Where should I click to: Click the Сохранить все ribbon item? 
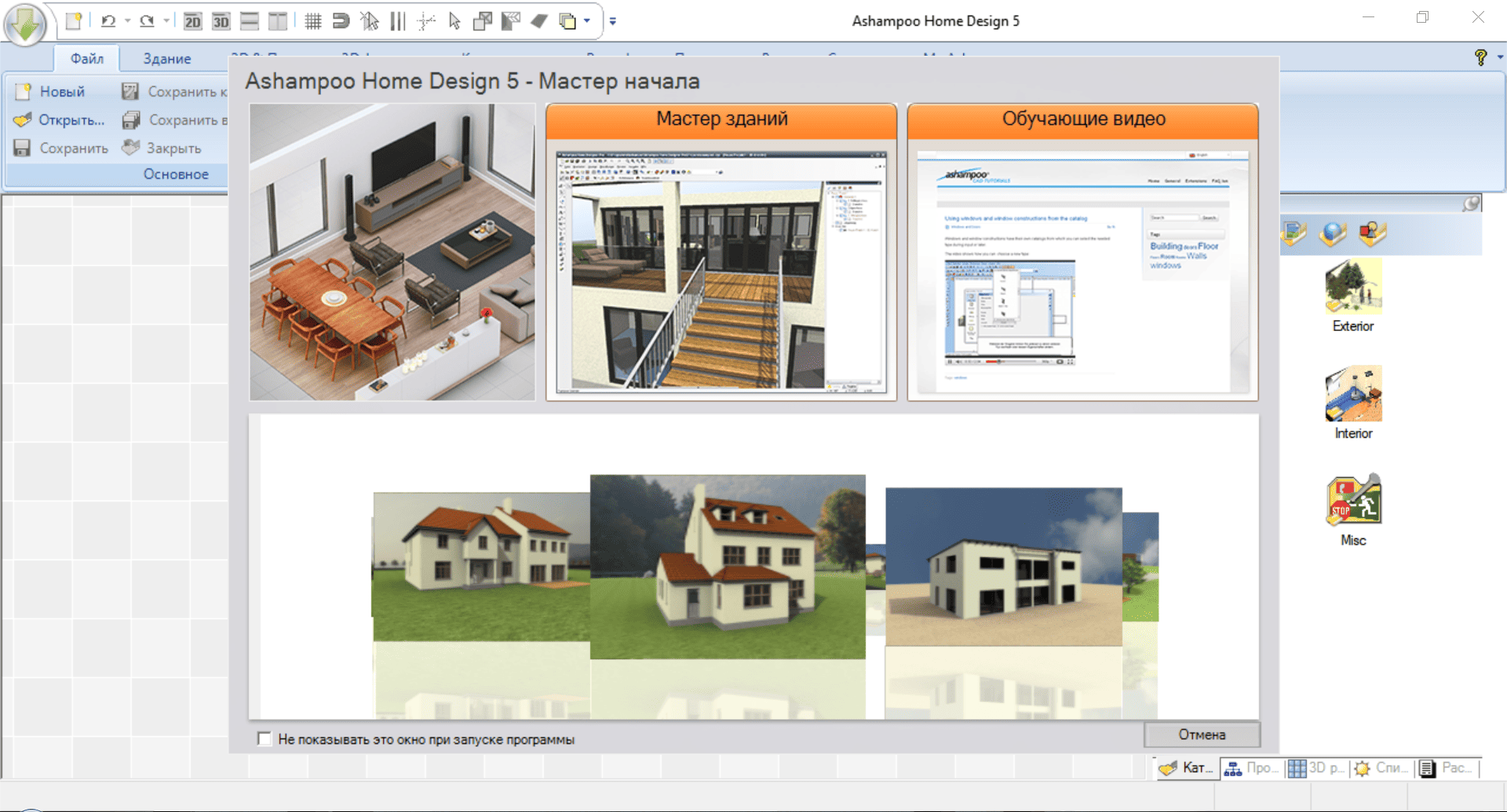click(x=174, y=120)
